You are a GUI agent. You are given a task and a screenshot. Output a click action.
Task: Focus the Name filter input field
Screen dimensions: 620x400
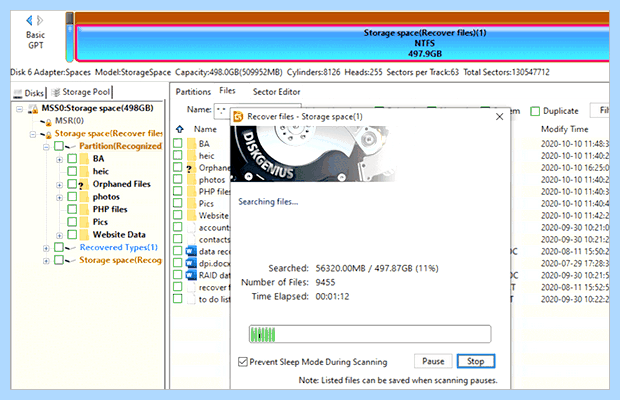pyautogui.click(x=222, y=111)
